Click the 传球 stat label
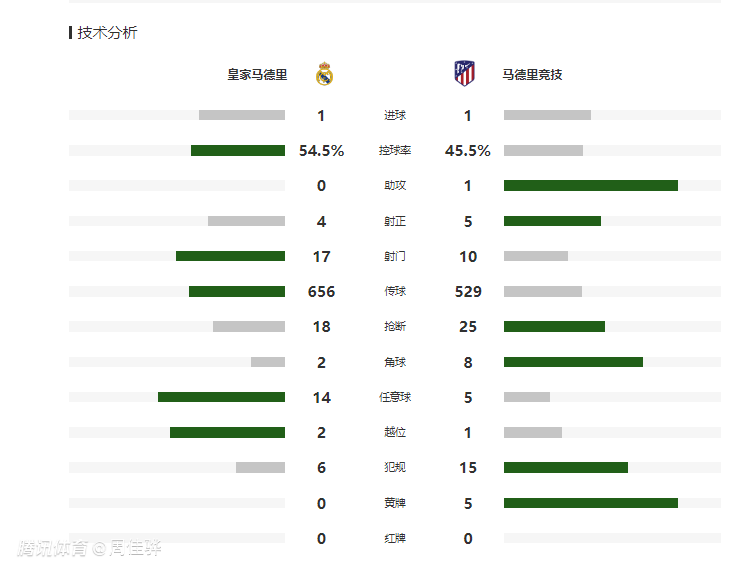This screenshot has width=739, height=572. [x=395, y=292]
